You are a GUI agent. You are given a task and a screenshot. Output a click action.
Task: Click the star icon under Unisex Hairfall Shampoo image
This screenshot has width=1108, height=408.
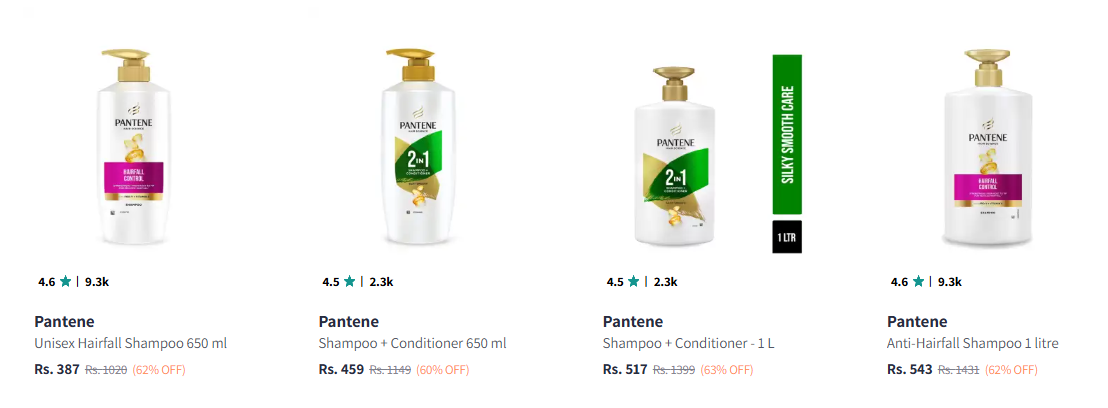point(66,282)
